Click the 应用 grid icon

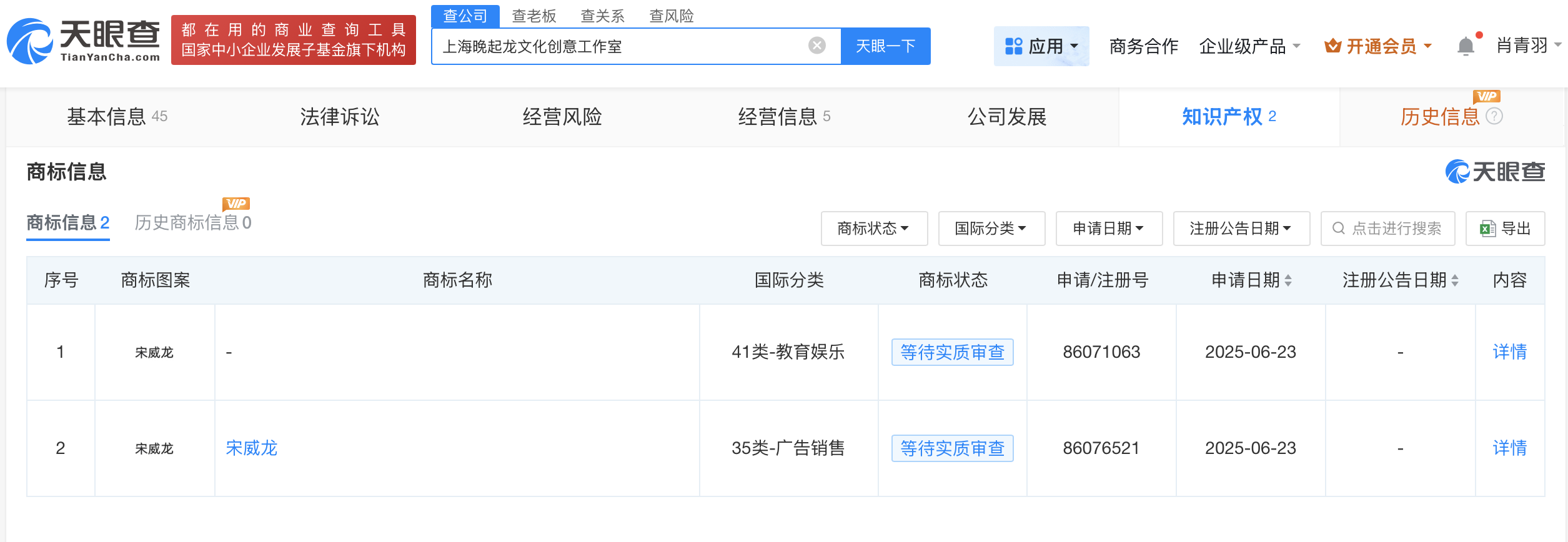[x=1013, y=46]
